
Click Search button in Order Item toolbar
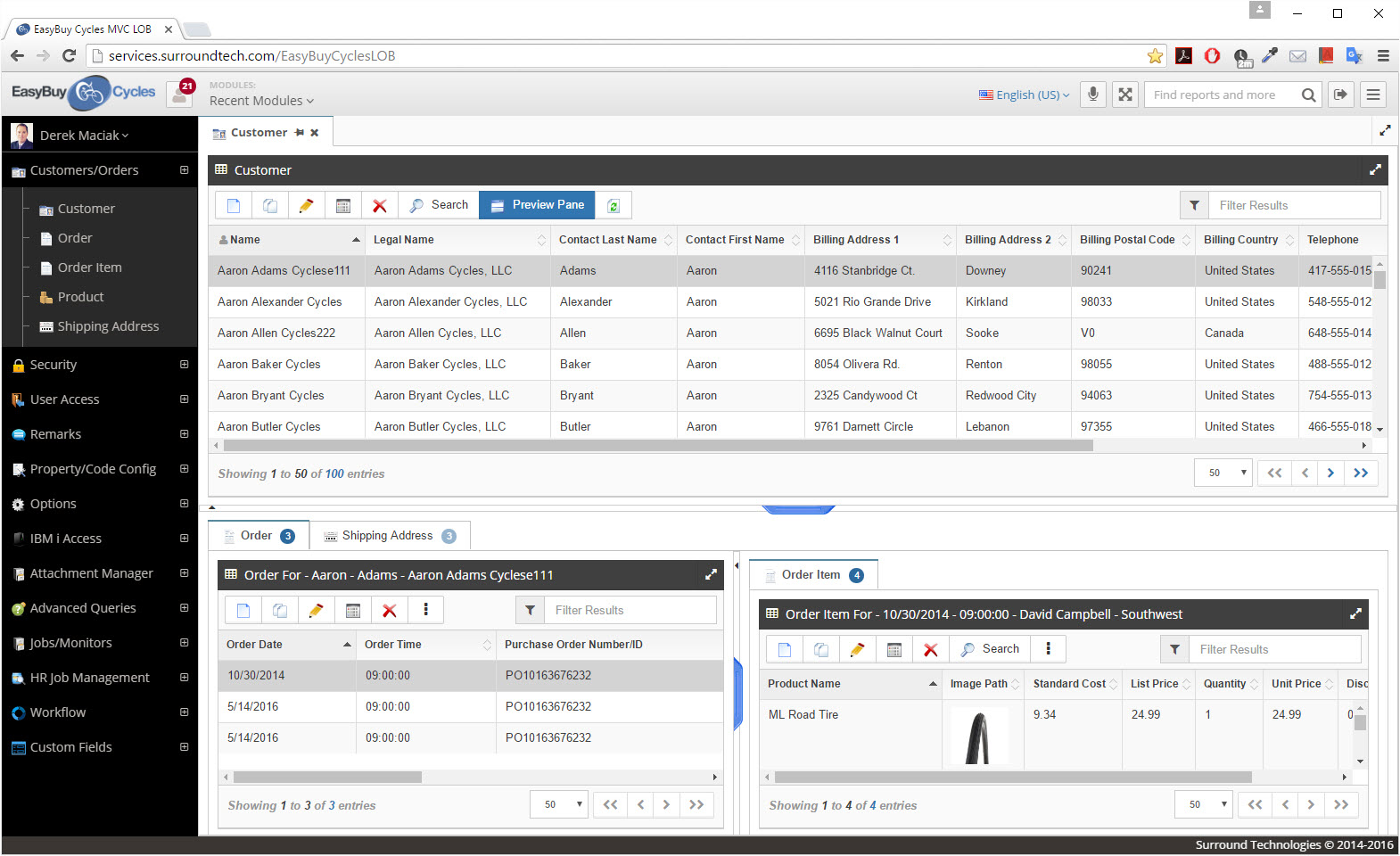[990, 649]
